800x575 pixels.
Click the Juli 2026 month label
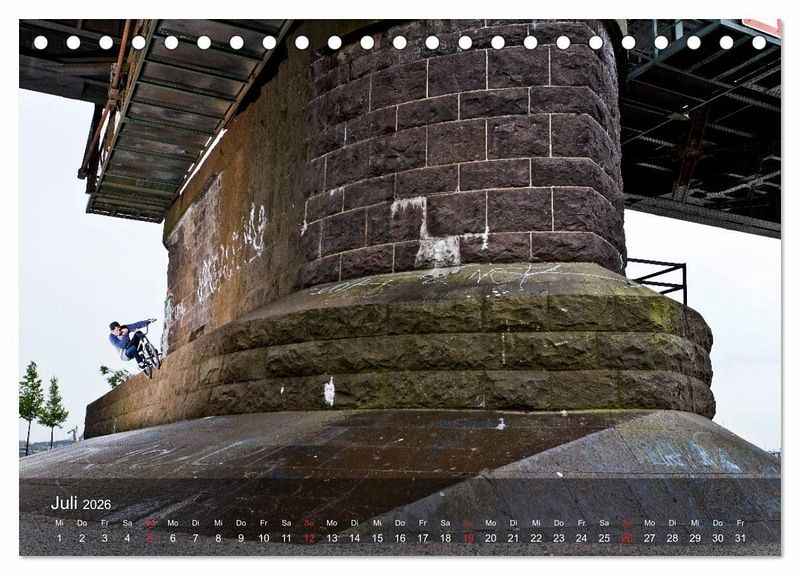coord(81,503)
